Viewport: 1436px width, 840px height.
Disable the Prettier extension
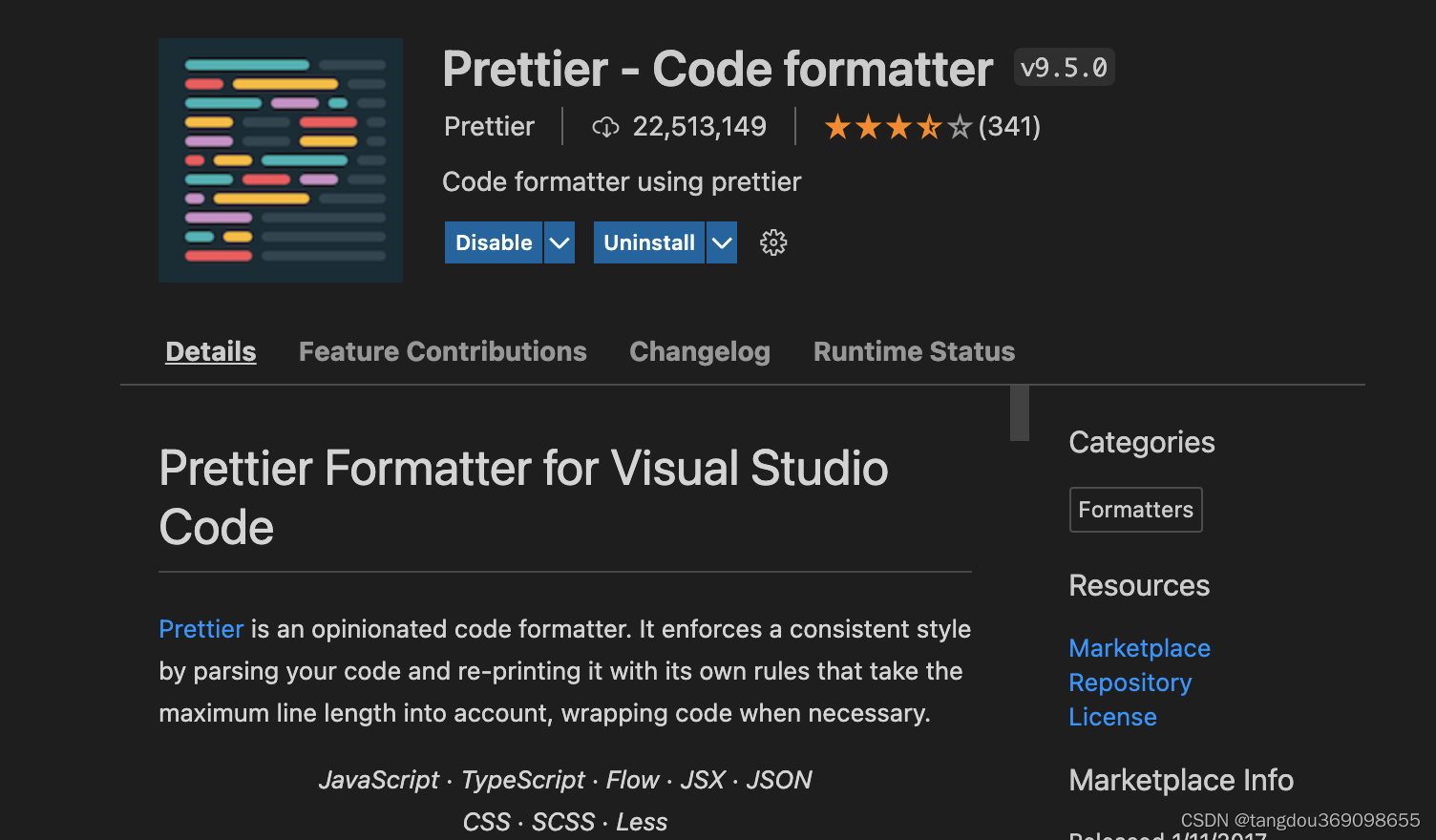click(x=493, y=242)
